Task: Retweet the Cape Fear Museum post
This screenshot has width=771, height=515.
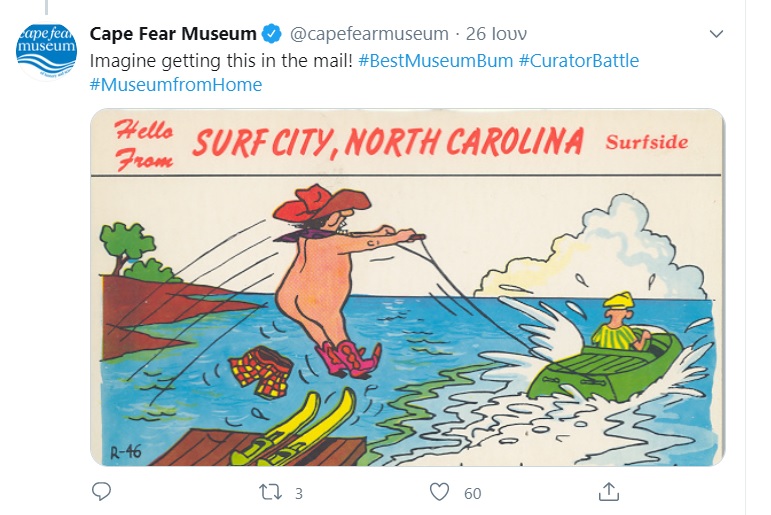Action: click(x=269, y=491)
